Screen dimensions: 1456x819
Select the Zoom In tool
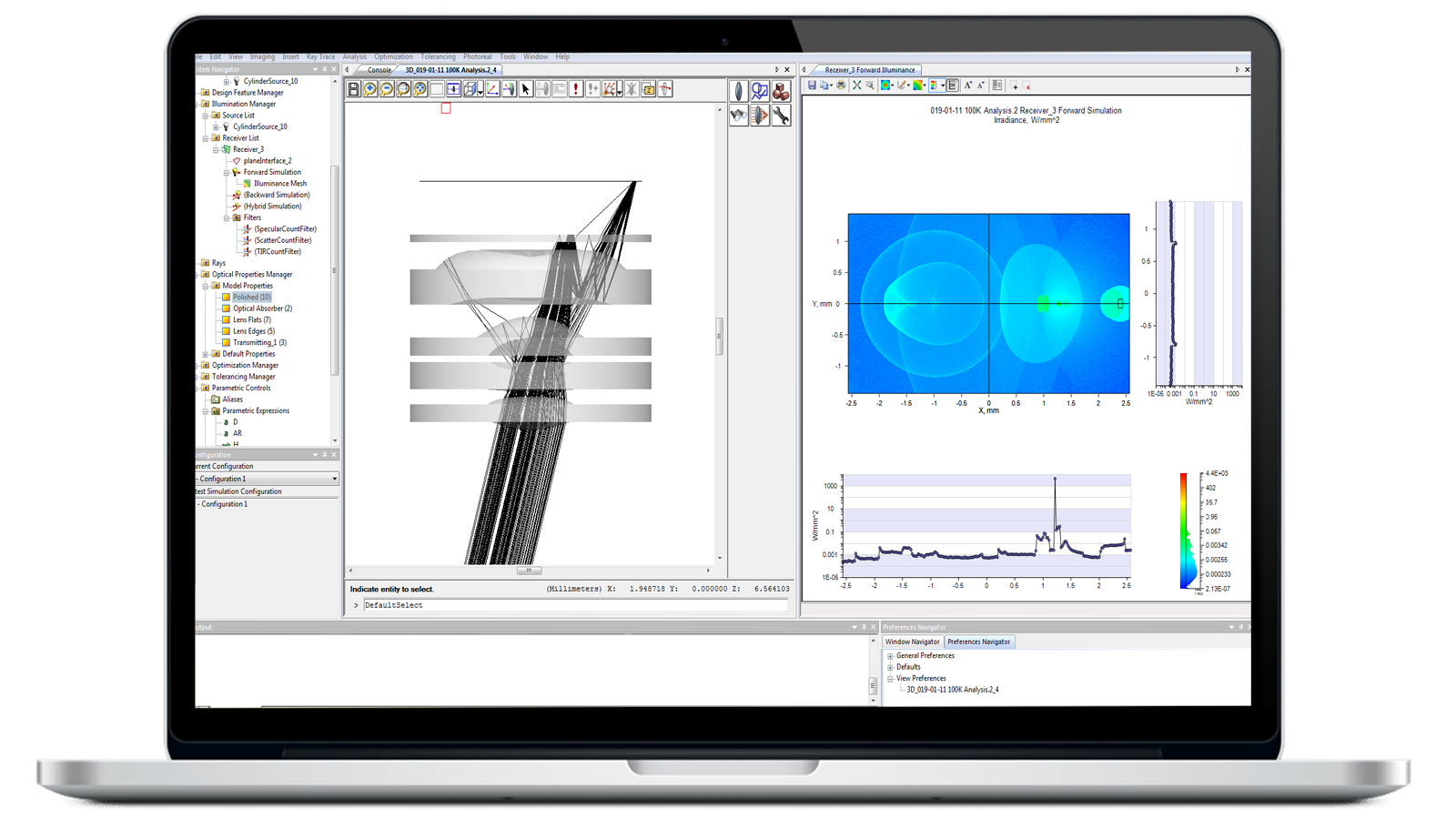[x=370, y=89]
